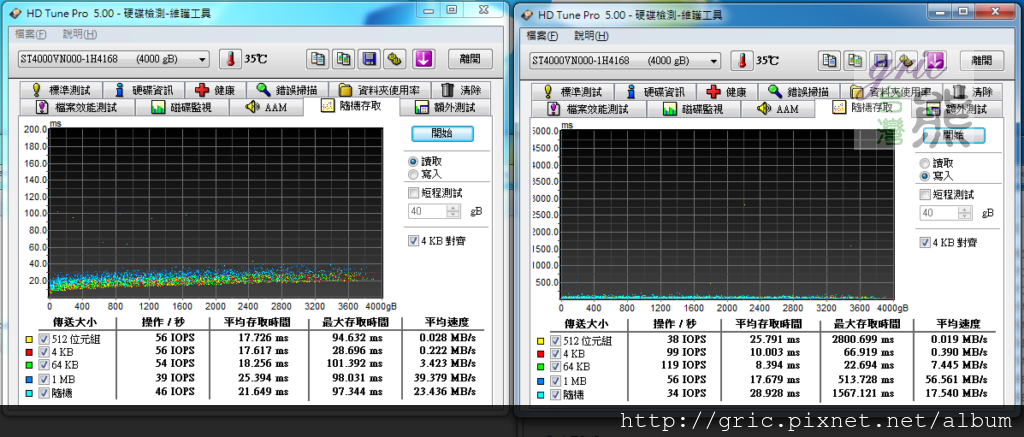
Task: Open 說明 menu in right window
Action: (x=592, y=36)
